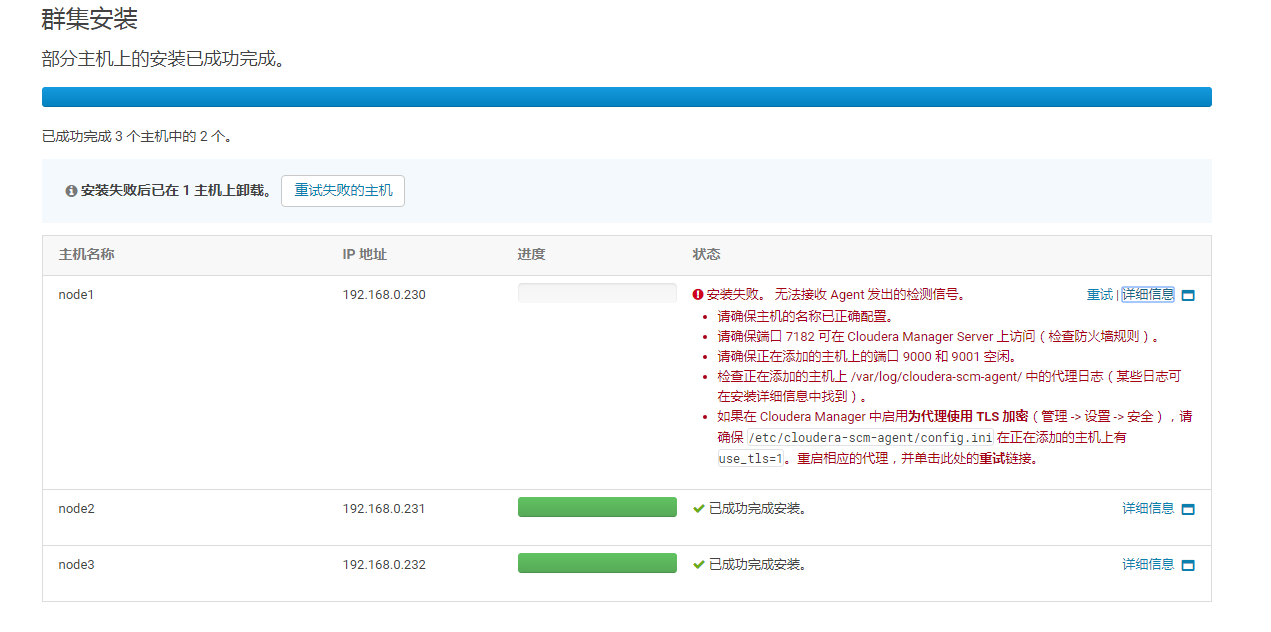Click the overall blue progress bar at top

[x=626, y=96]
